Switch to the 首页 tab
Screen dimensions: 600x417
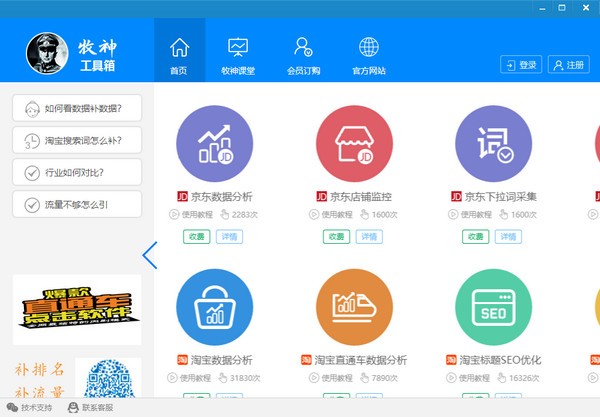(179, 55)
